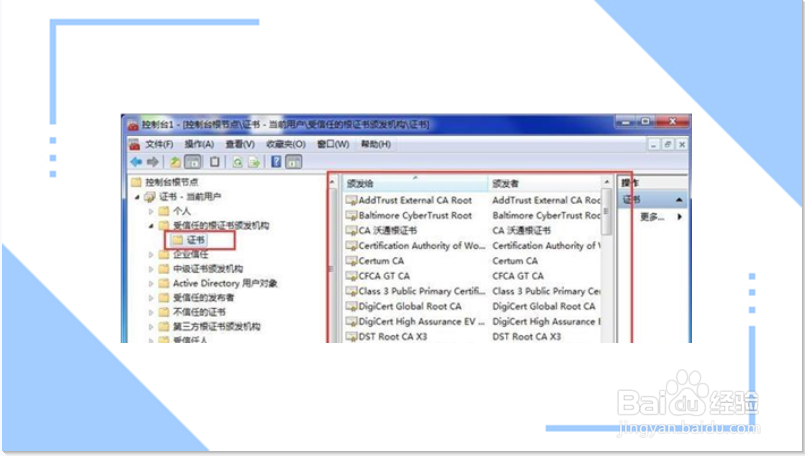This screenshot has width=805, height=456.
Task: Click the AddTrust External CA Root certificate icon
Action: click(351, 200)
